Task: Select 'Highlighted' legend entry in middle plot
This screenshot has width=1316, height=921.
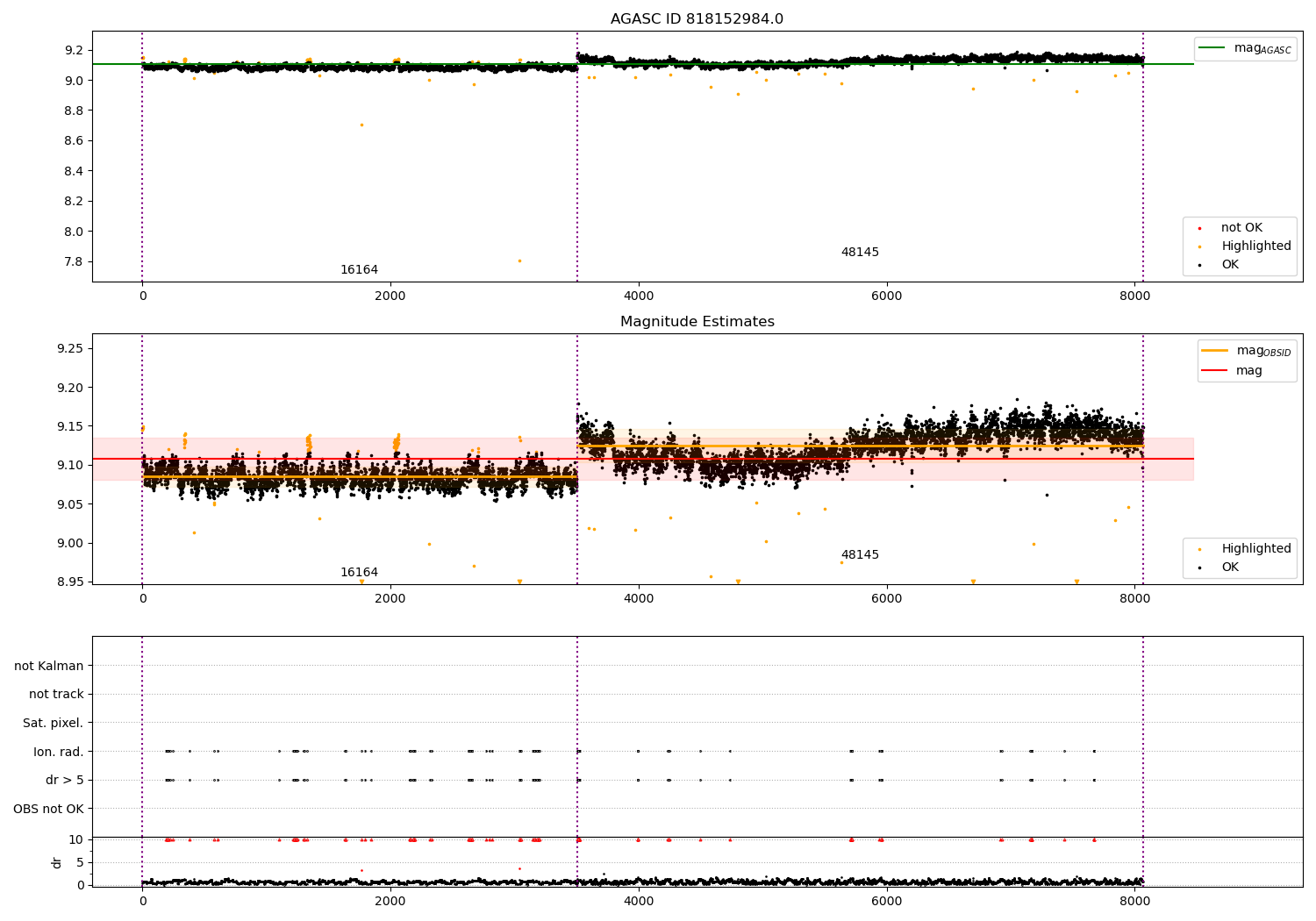Action: 1256,549
